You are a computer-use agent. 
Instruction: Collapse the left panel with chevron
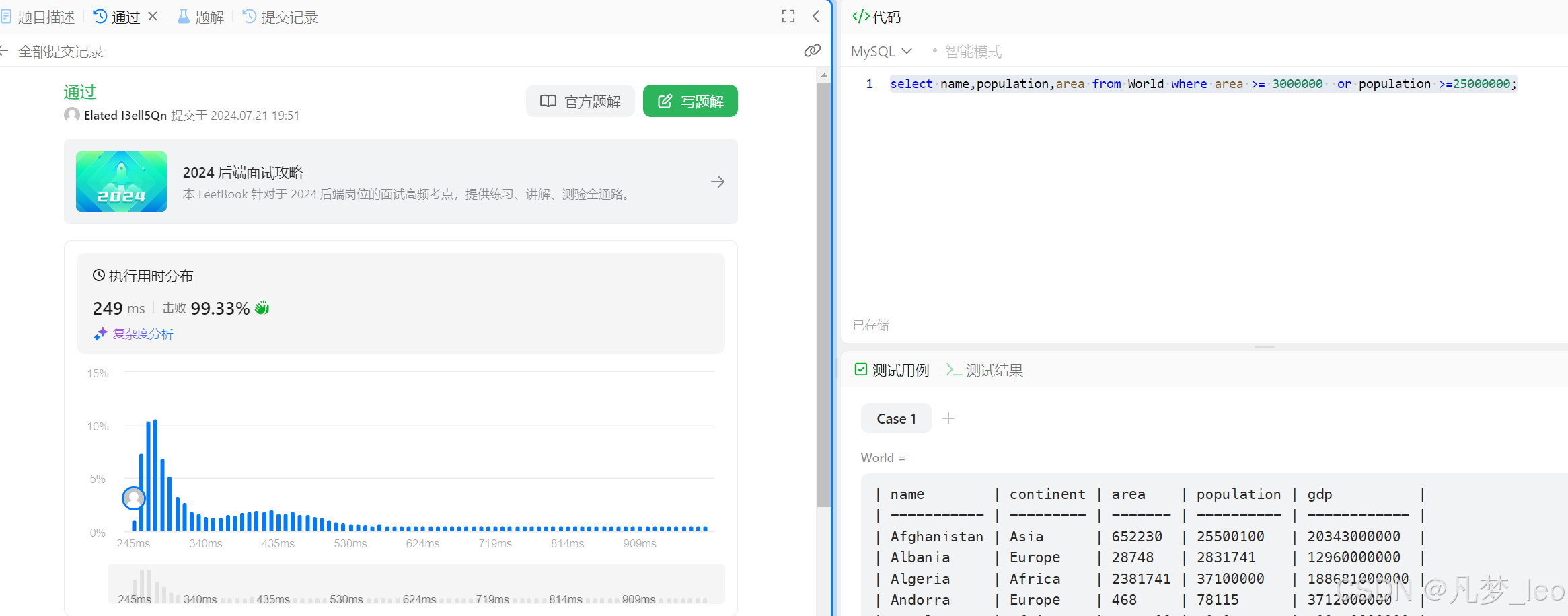[x=816, y=16]
